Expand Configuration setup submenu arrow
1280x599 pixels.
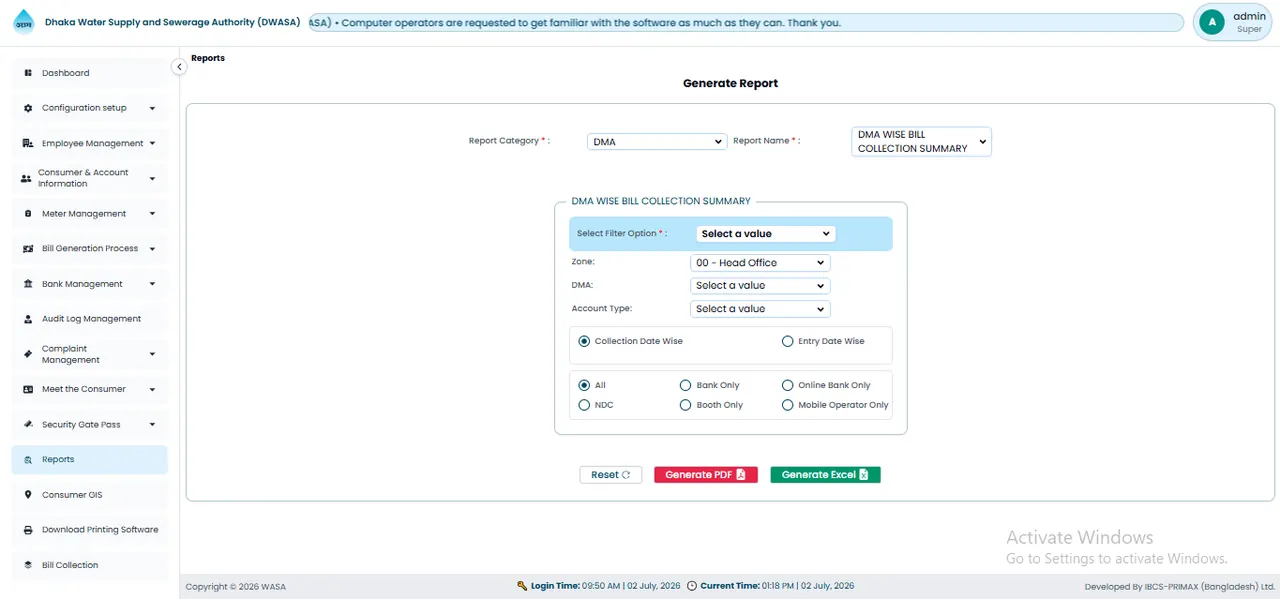click(x=152, y=108)
